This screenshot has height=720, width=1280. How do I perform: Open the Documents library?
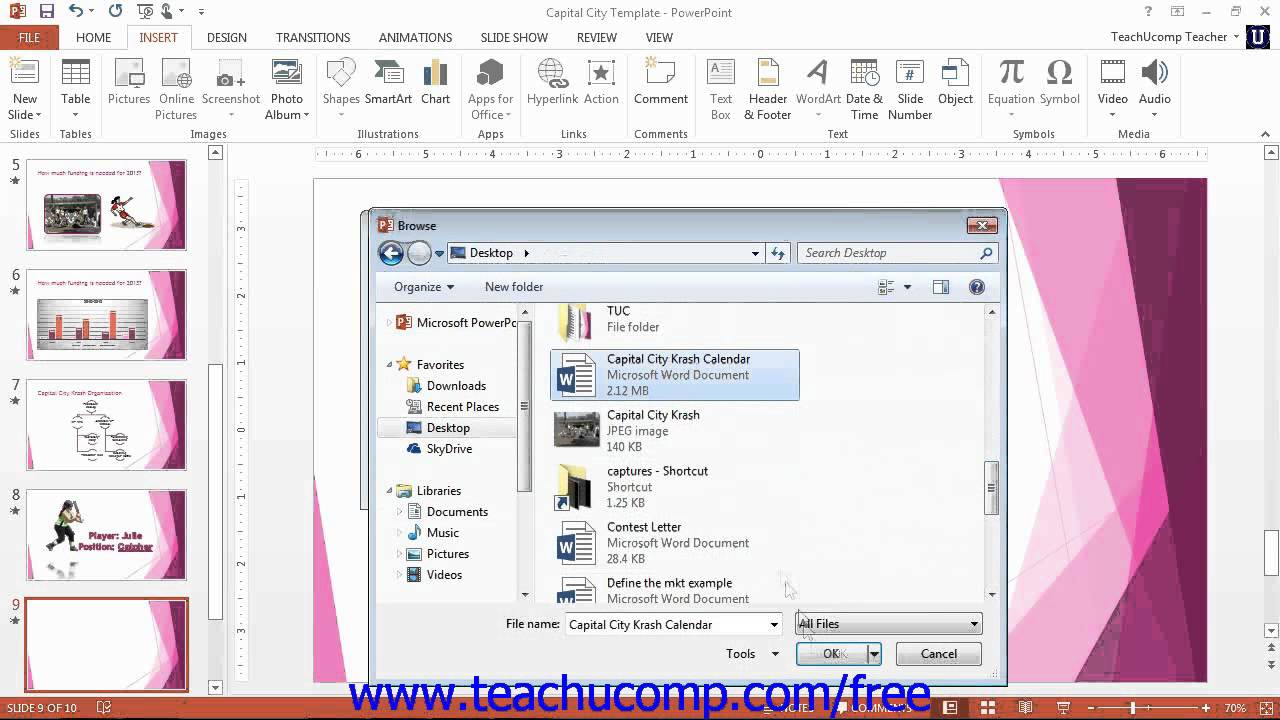pyautogui.click(x=457, y=512)
